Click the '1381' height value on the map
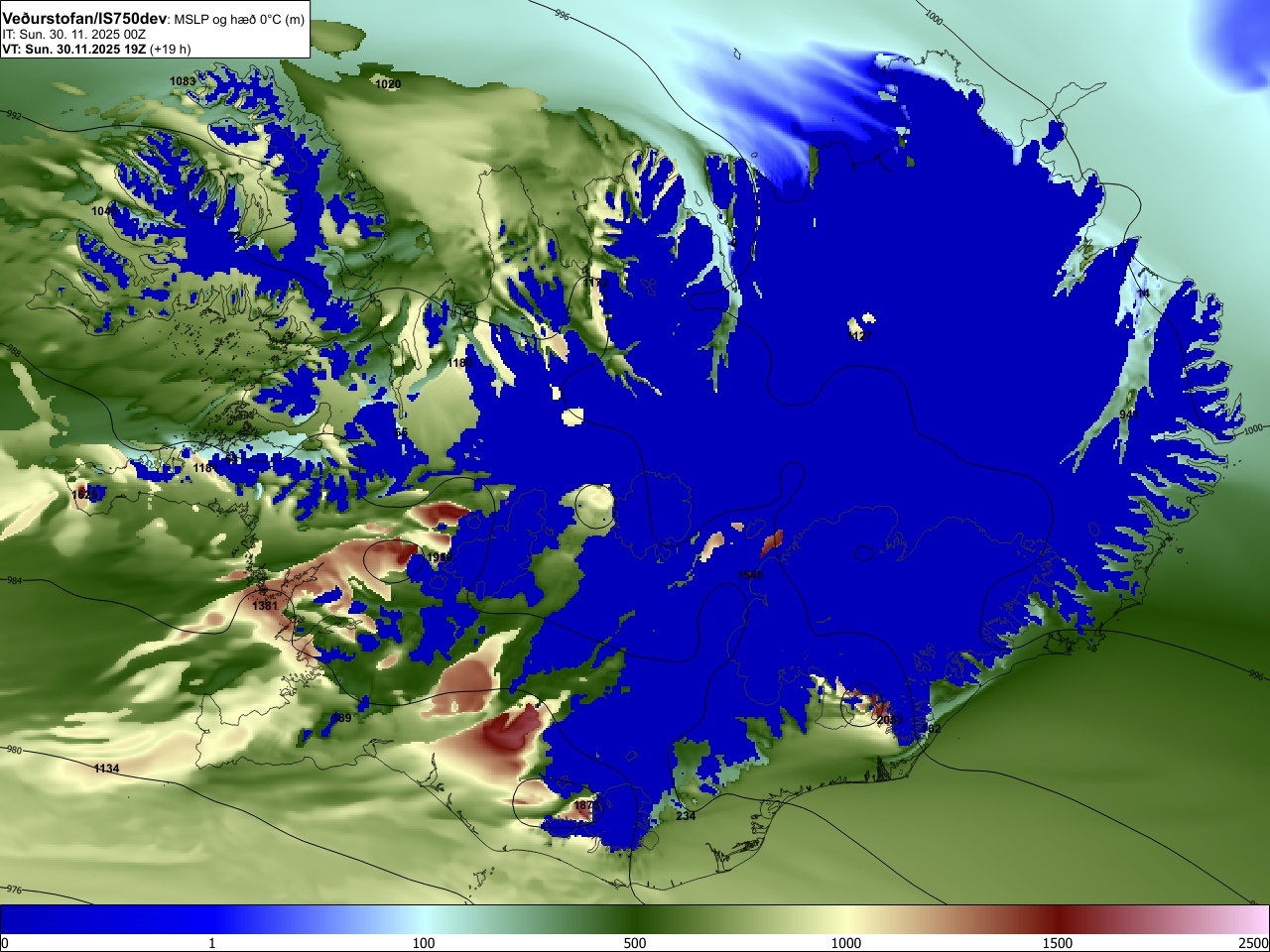The height and width of the screenshot is (952, 1270). pos(265,606)
